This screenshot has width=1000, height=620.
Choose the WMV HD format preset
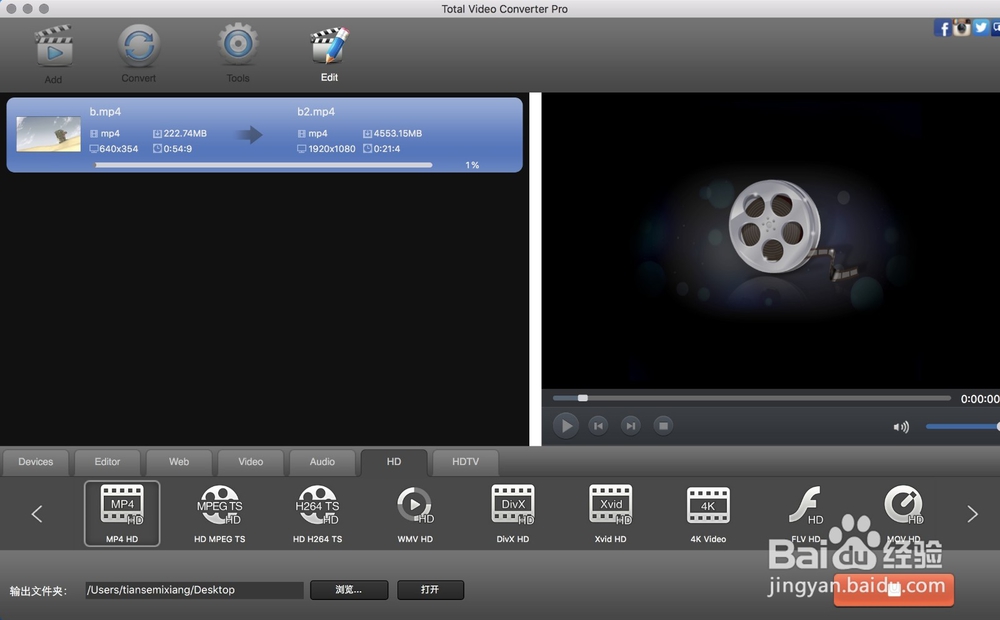[x=415, y=513]
